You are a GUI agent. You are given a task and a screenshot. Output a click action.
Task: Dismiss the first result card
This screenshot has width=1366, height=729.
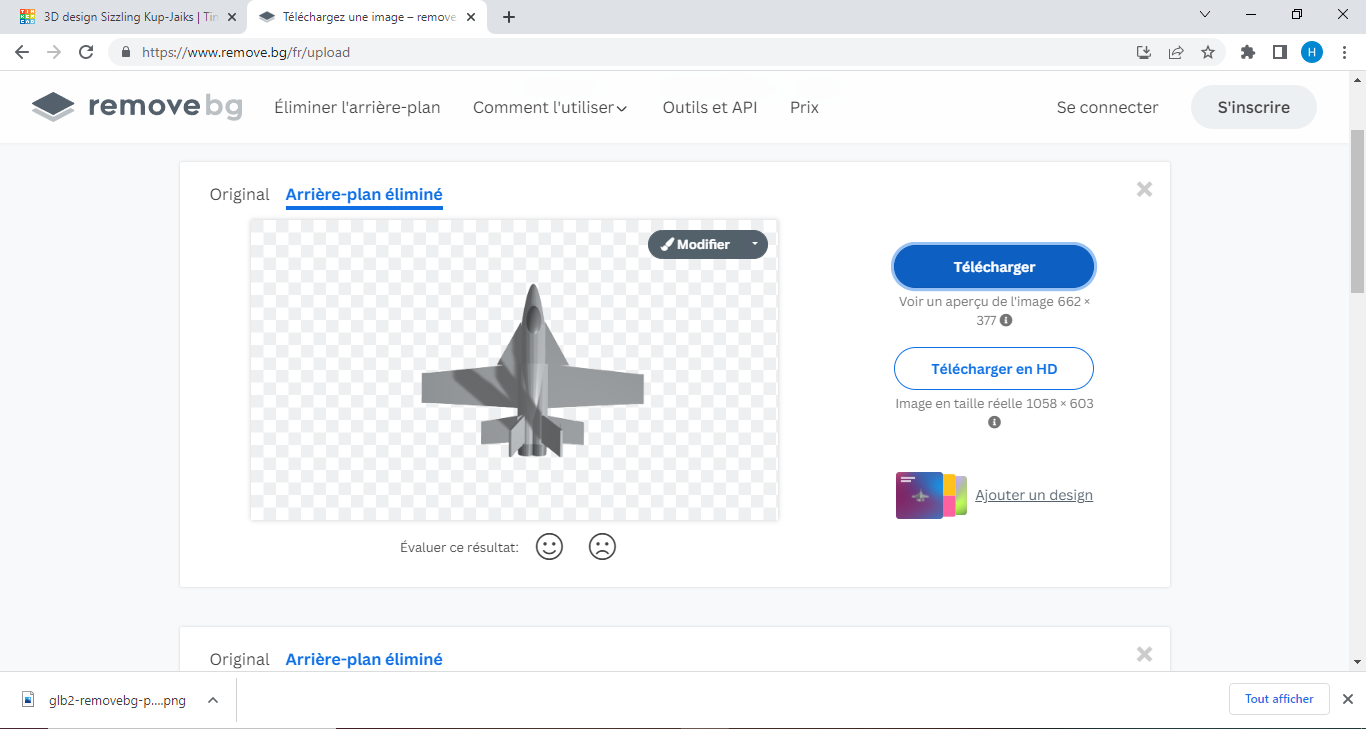click(x=1145, y=189)
